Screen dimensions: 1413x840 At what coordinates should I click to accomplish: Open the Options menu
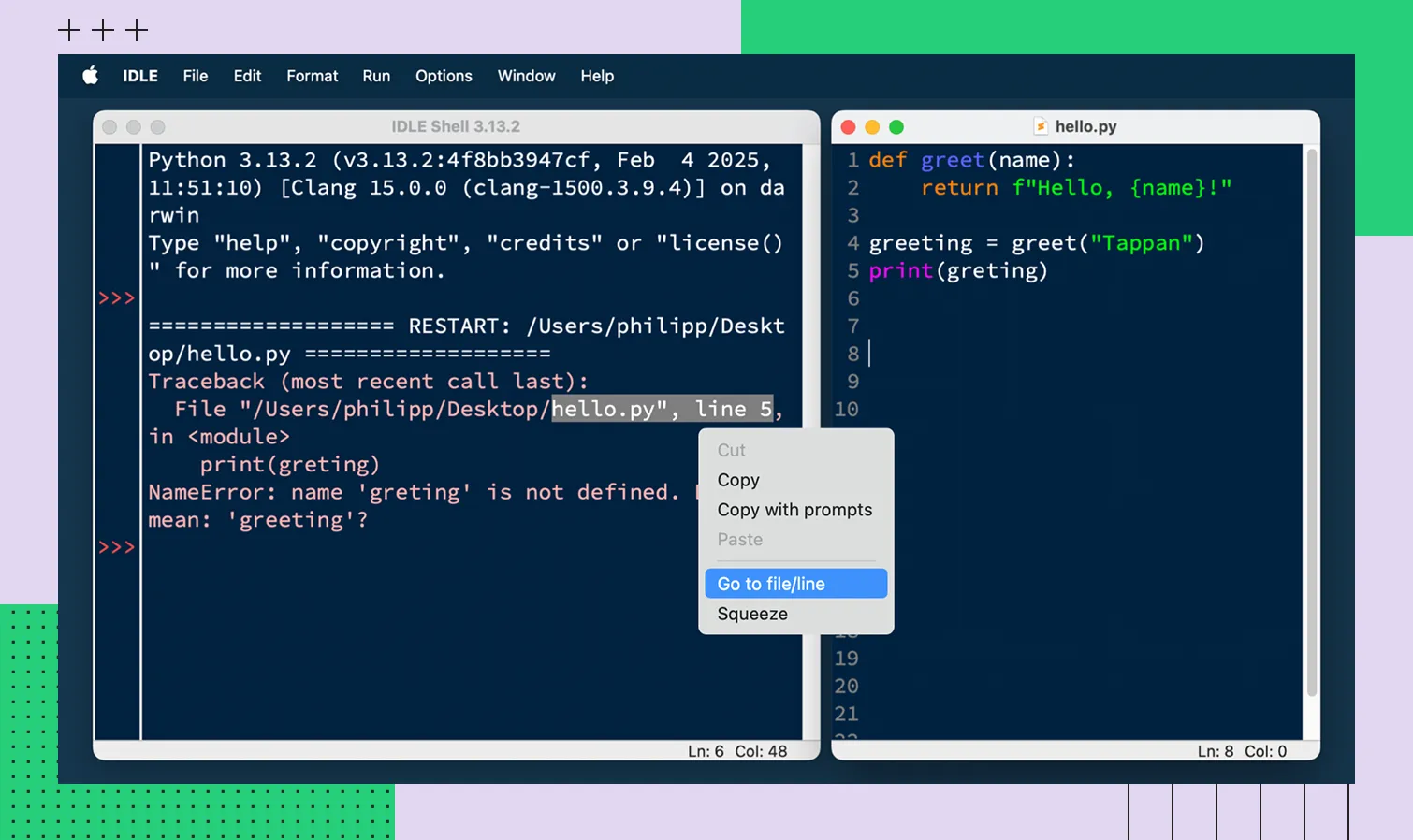pyautogui.click(x=444, y=76)
